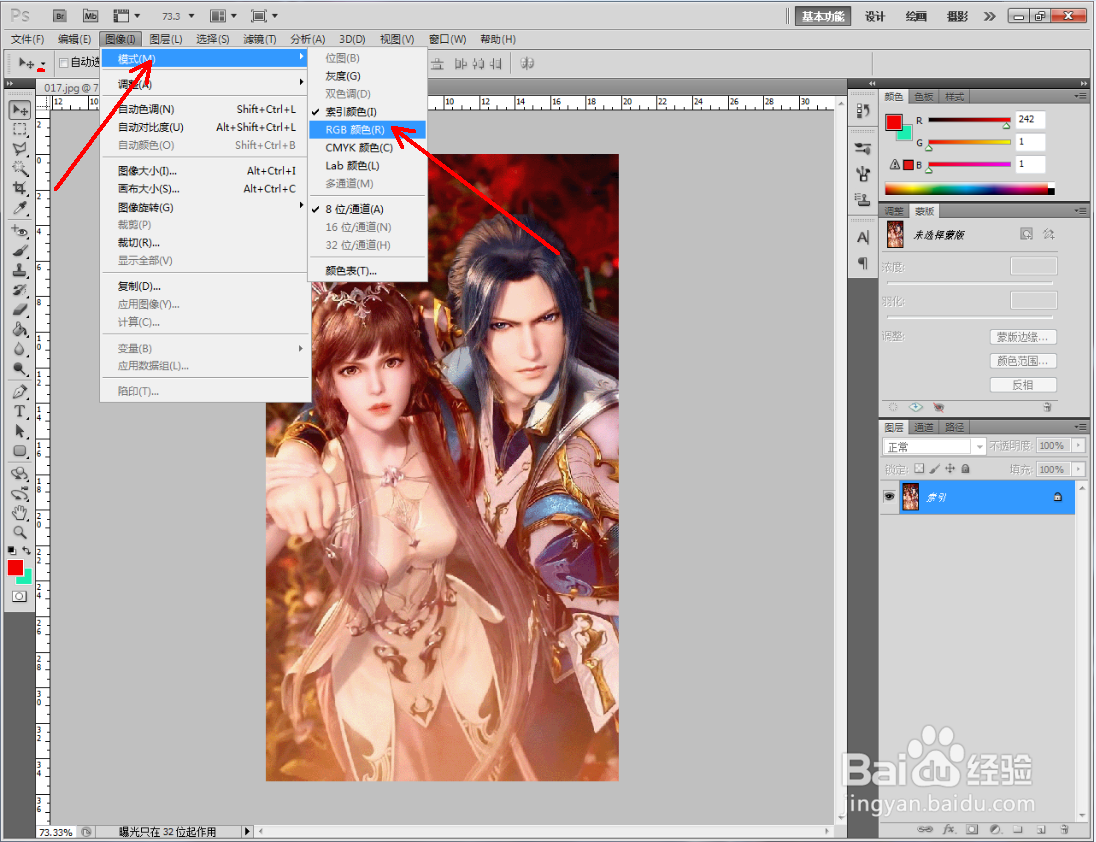Select the Blur tool
This screenshot has height=842, width=1096.
point(20,349)
